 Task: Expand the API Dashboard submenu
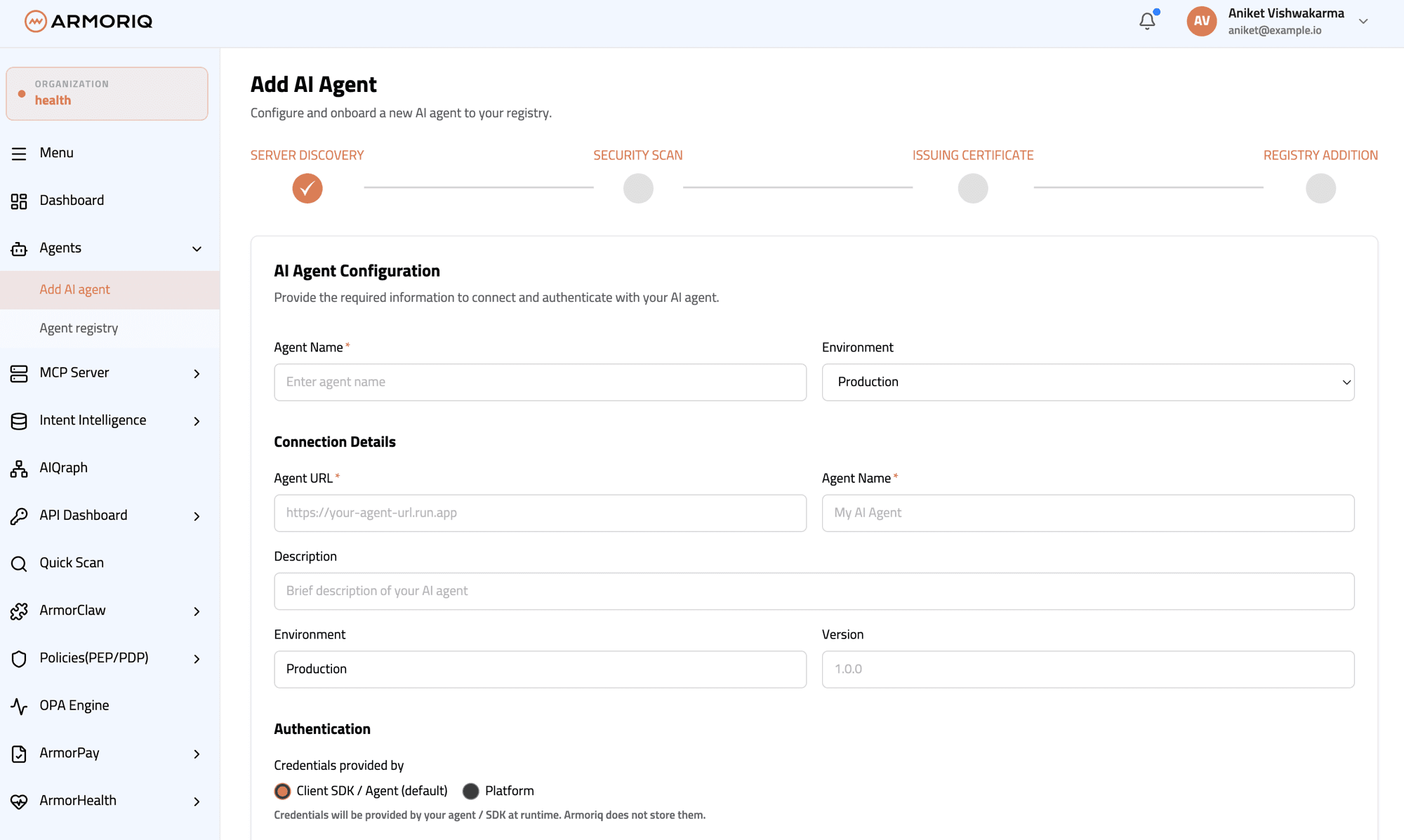tap(197, 516)
